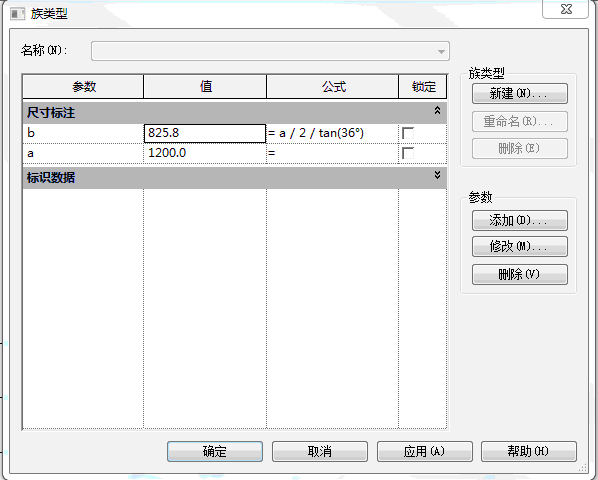Click the 公式 column header
The width and height of the screenshot is (598, 480).
point(333,87)
